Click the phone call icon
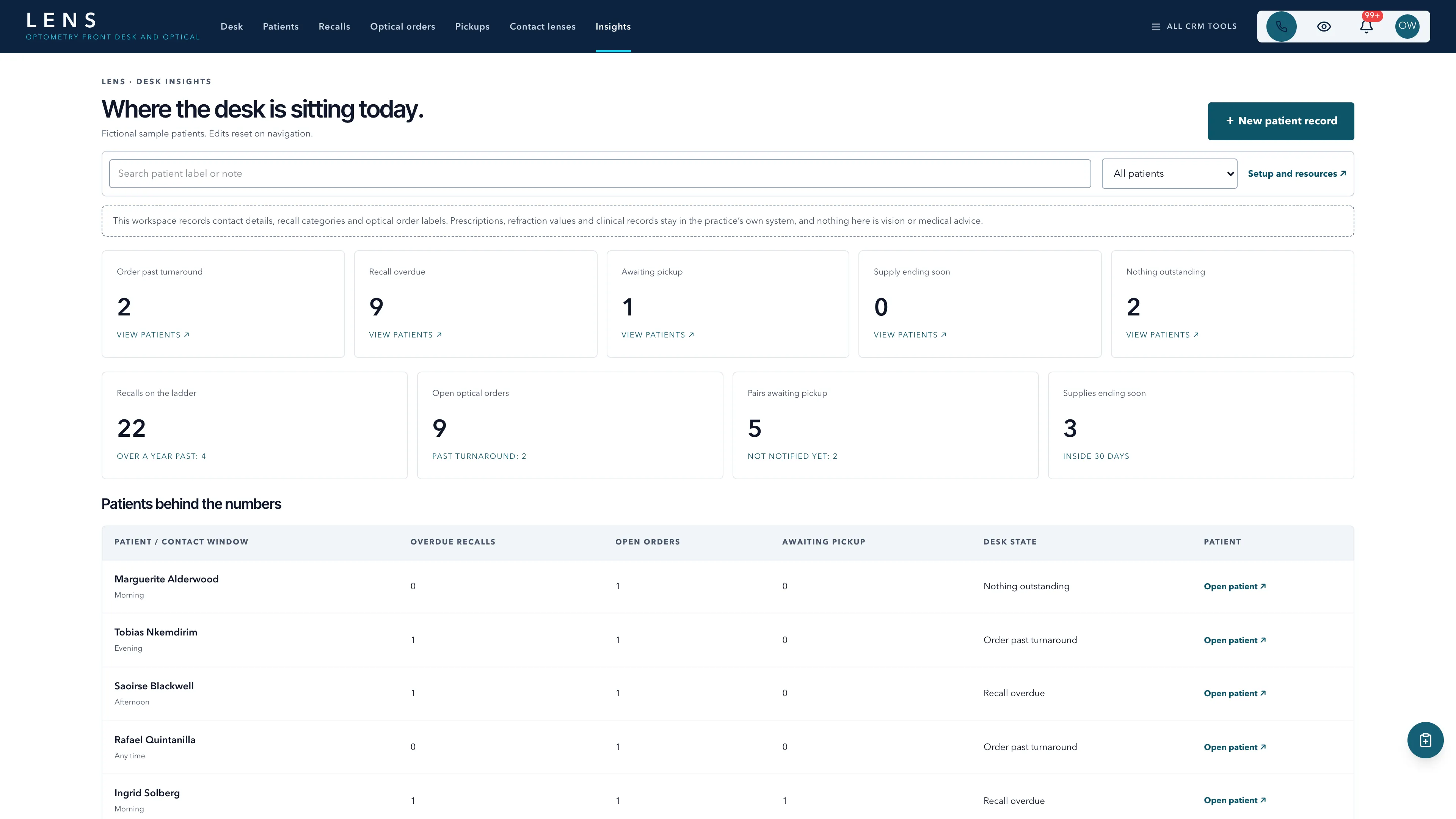 point(1281,27)
